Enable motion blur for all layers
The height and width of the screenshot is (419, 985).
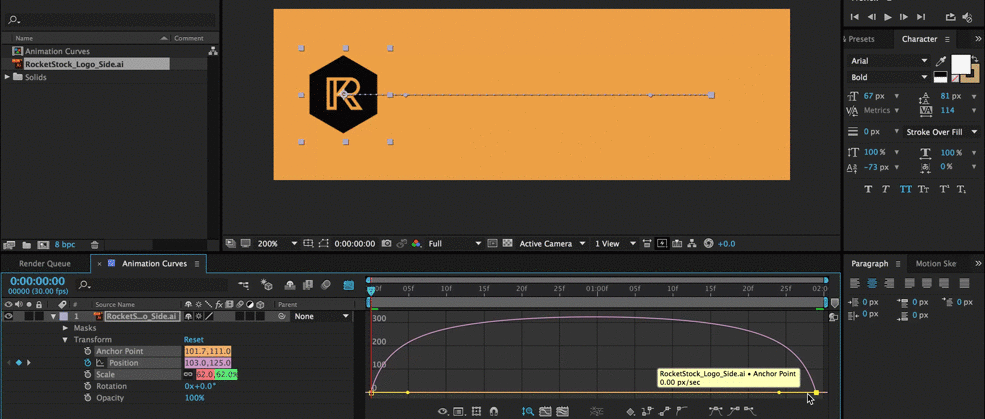pos(325,285)
